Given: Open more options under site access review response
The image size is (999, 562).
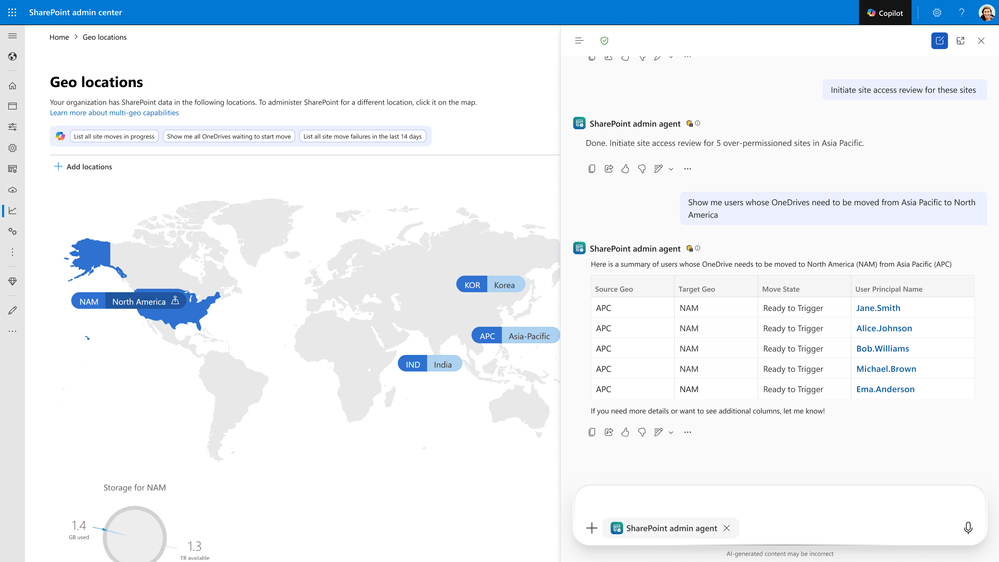Looking at the screenshot, I should [x=687, y=169].
